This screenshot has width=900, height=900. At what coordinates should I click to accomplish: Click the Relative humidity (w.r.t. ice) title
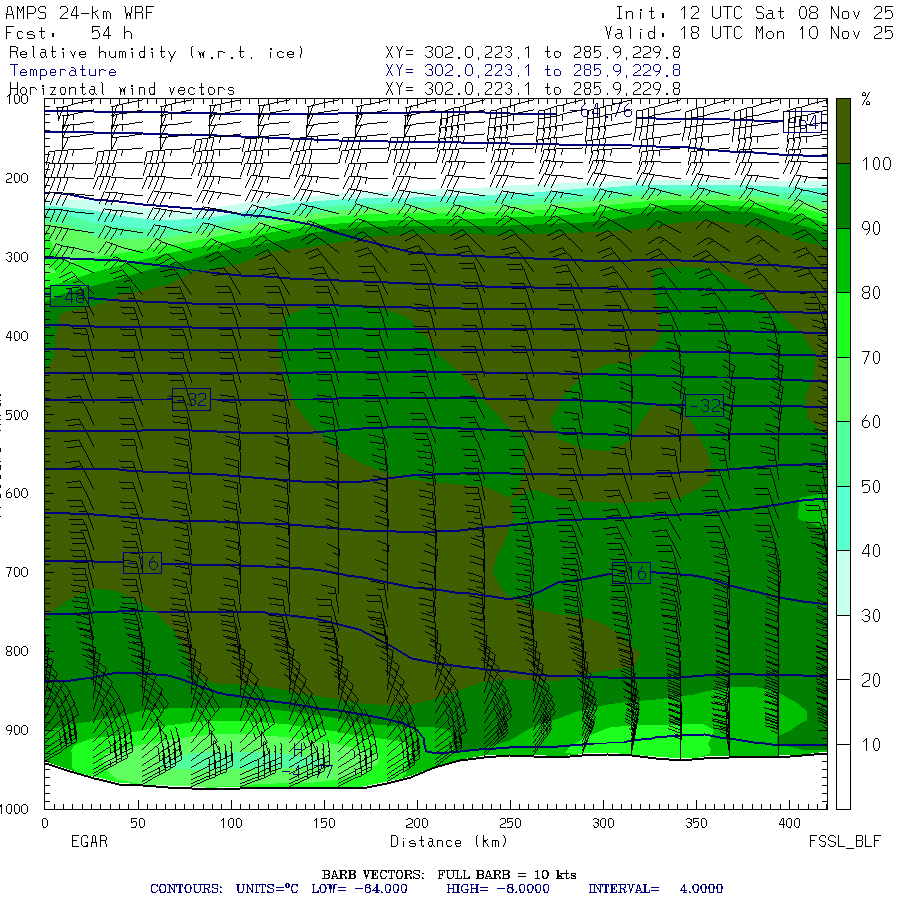point(156,53)
